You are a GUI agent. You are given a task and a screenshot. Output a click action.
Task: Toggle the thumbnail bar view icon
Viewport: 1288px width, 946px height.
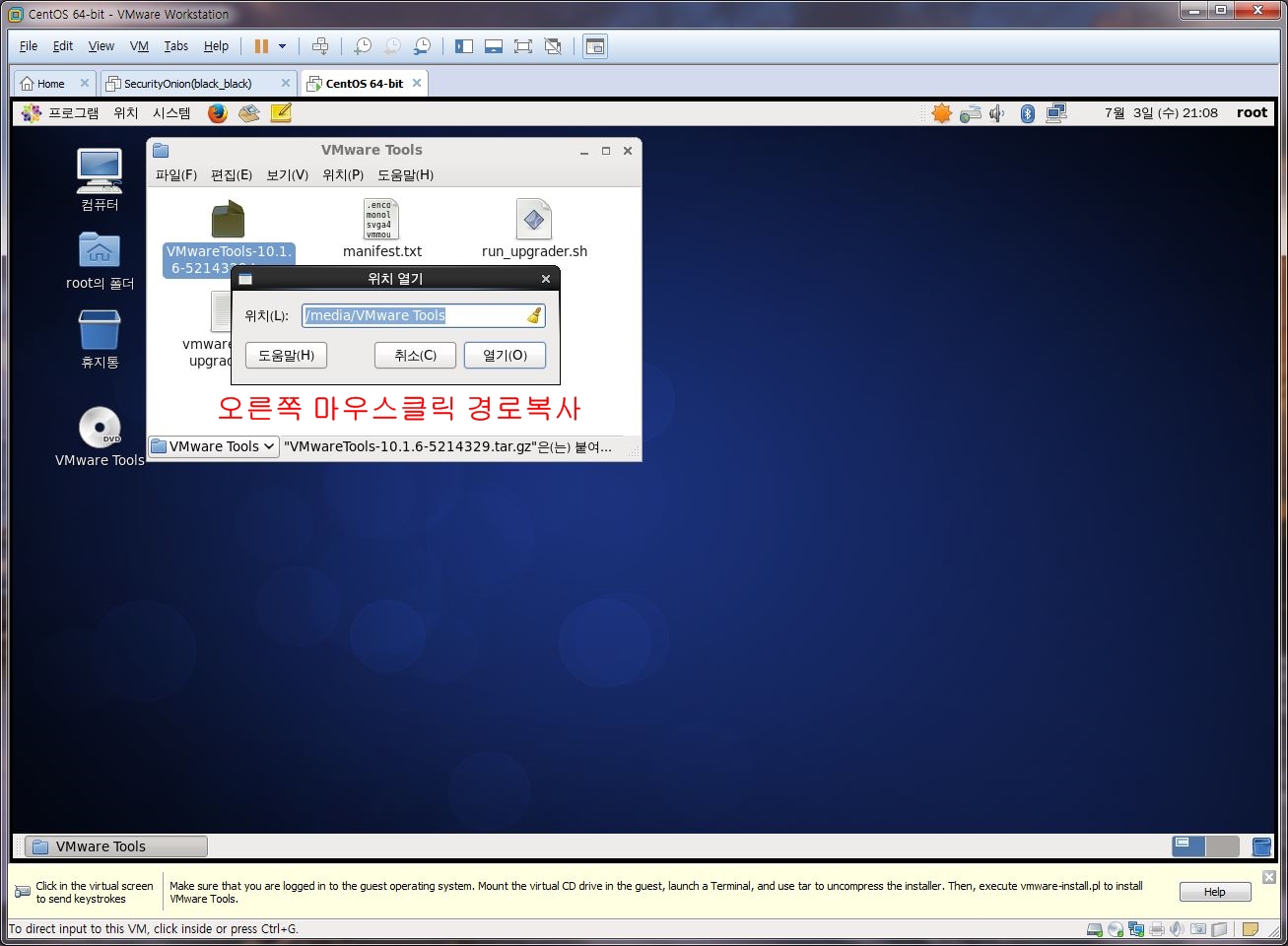[x=494, y=46]
